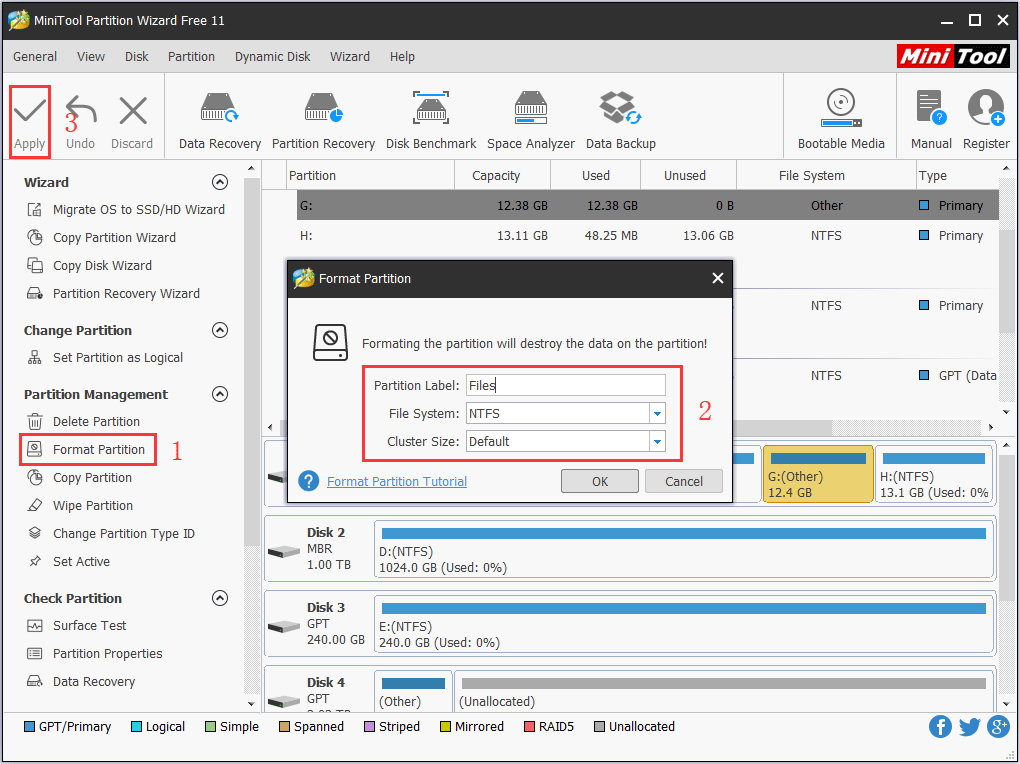Click the help question mark in dialog
The image size is (1020, 764).
(x=308, y=481)
